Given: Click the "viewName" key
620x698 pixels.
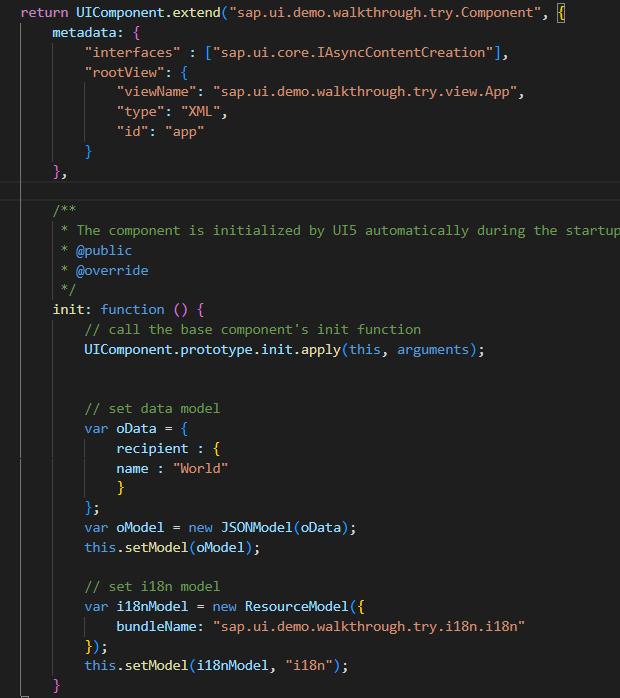Looking at the screenshot, I should pos(156,92).
